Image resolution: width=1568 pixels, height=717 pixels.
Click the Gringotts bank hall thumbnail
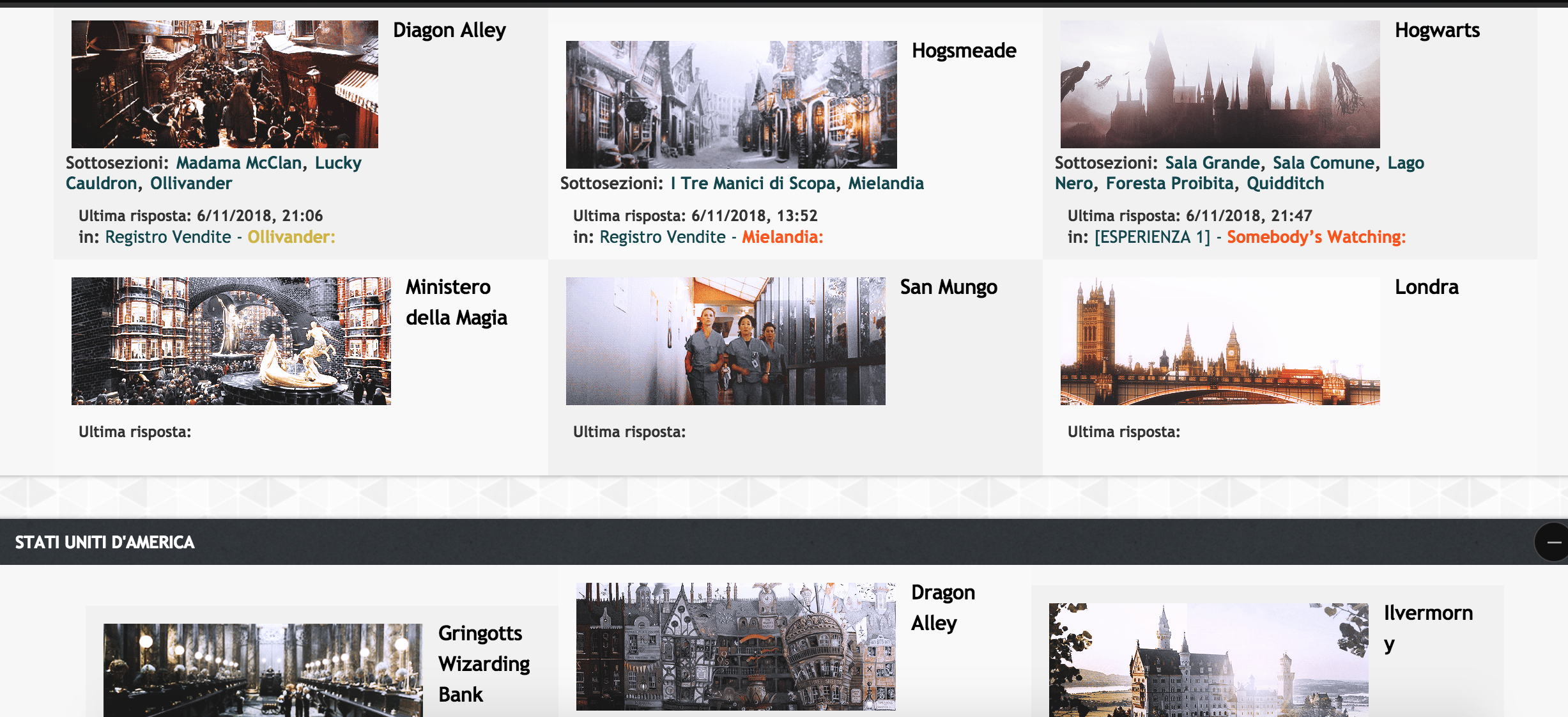click(x=263, y=670)
